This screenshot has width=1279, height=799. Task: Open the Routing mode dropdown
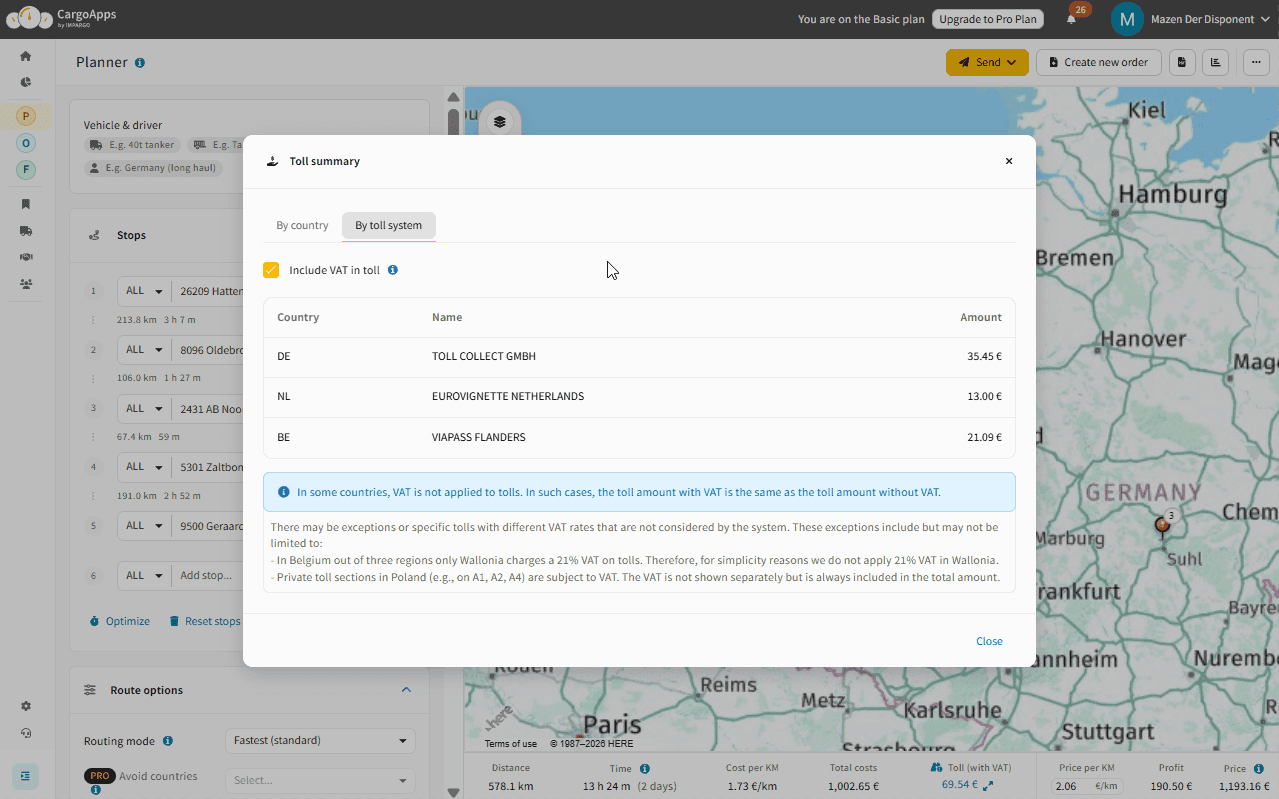coord(320,741)
